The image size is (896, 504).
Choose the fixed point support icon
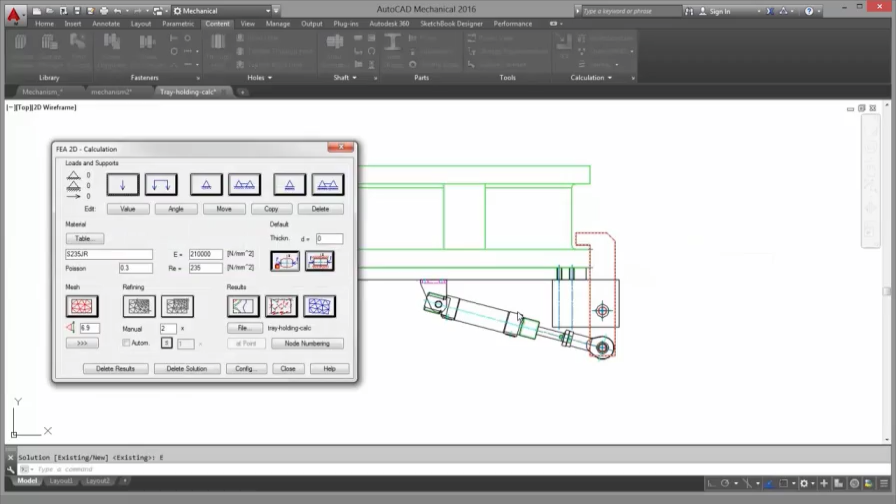pyautogui.click(x=206, y=185)
